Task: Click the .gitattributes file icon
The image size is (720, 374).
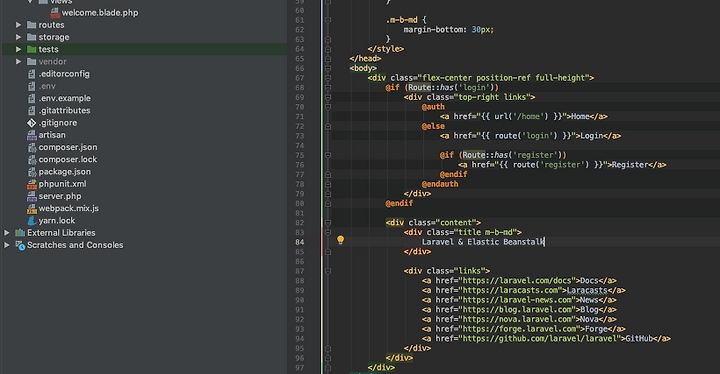Action: [31, 111]
